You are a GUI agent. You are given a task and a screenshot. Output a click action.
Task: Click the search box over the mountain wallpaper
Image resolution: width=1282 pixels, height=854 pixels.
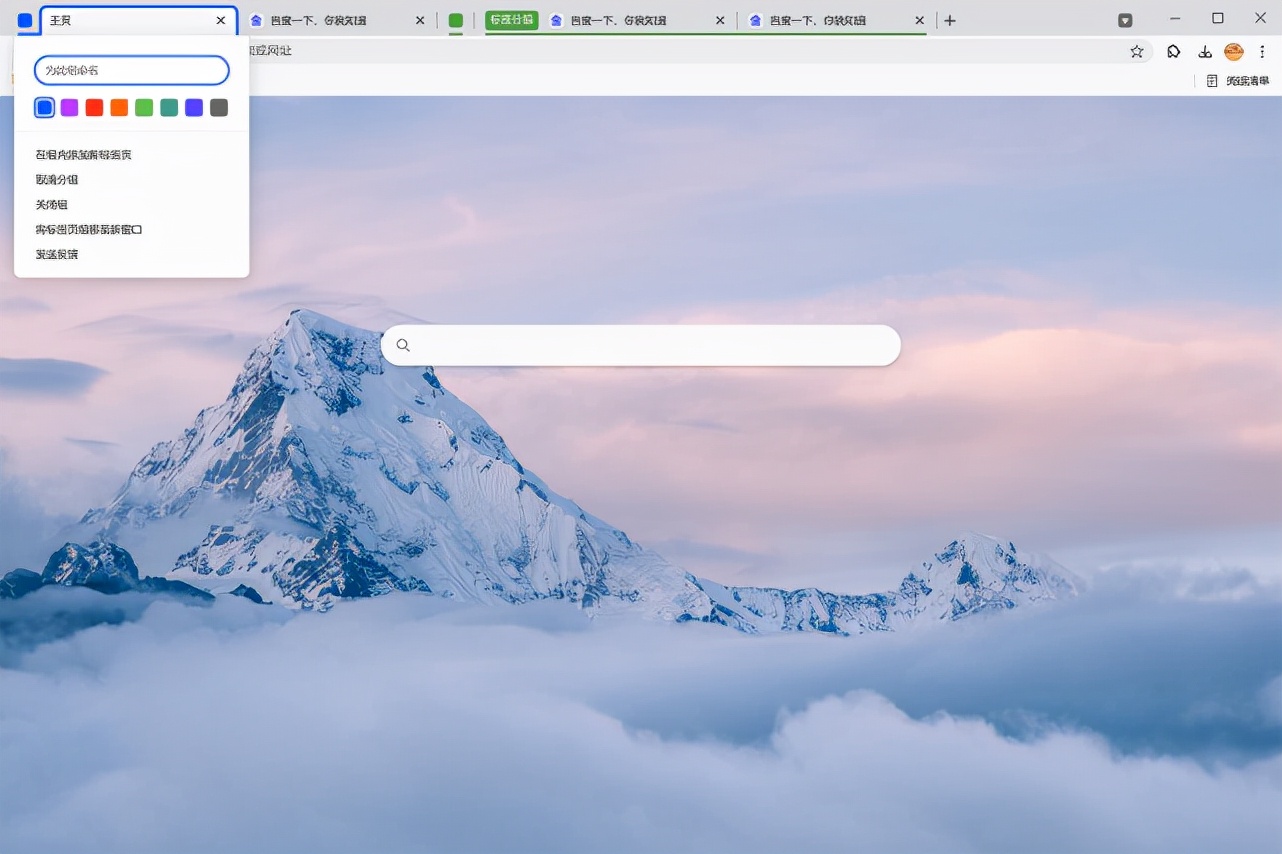coord(641,345)
